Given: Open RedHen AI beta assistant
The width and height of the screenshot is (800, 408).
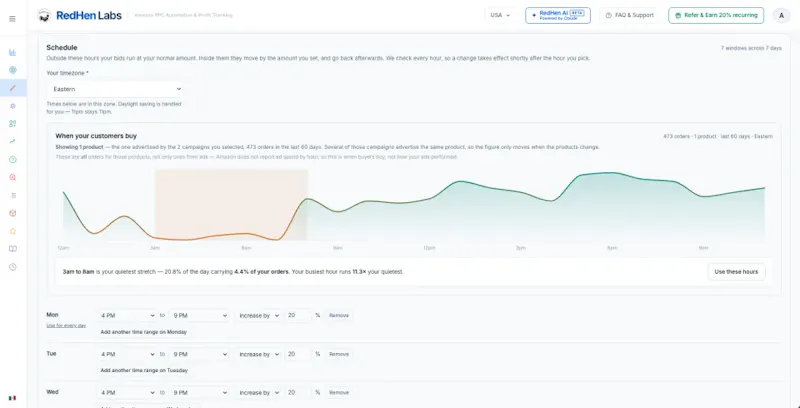Looking at the screenshot, I should click(x=558, y=15).
